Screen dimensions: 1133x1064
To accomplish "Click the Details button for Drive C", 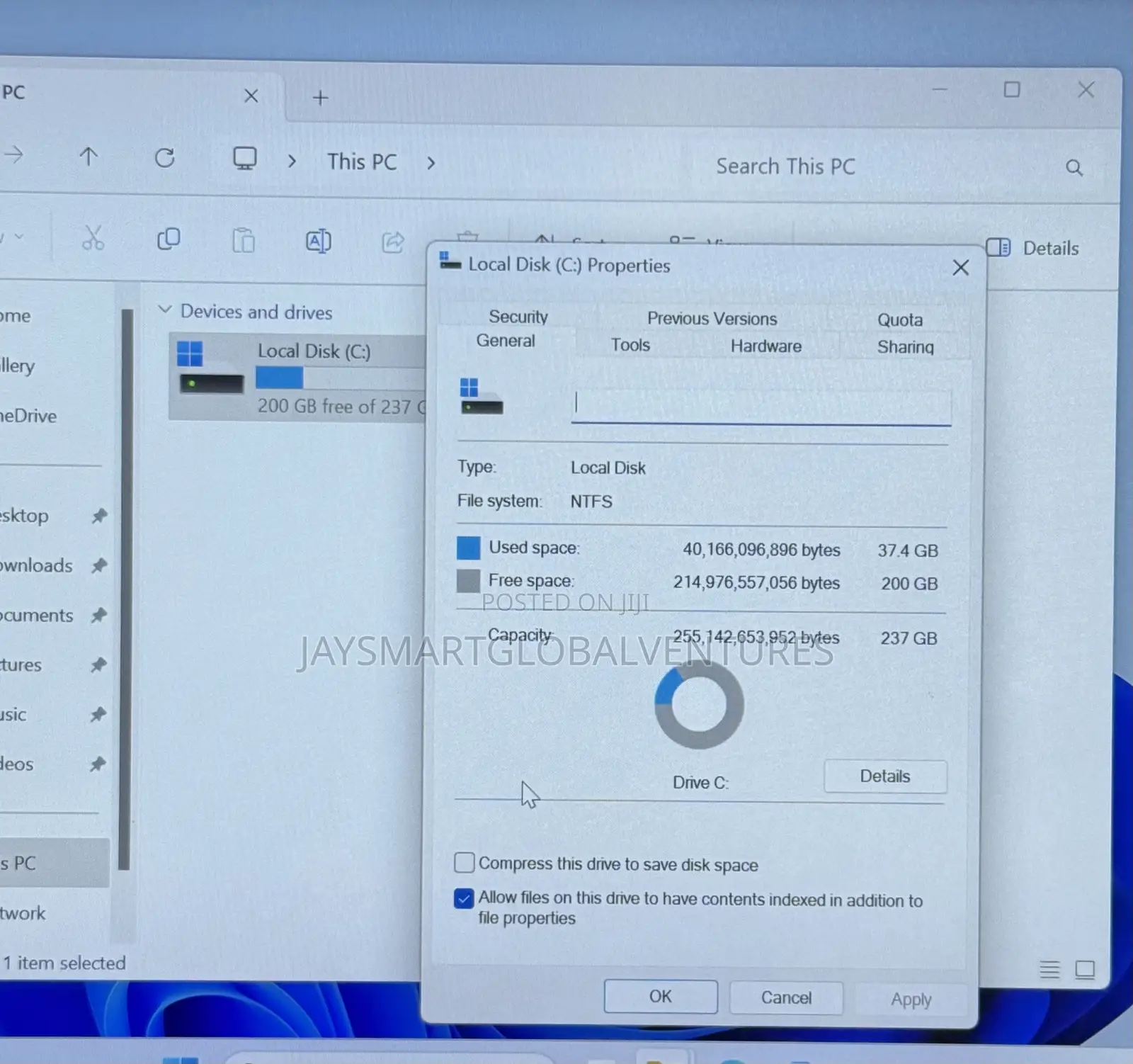I will pos(885,776).
